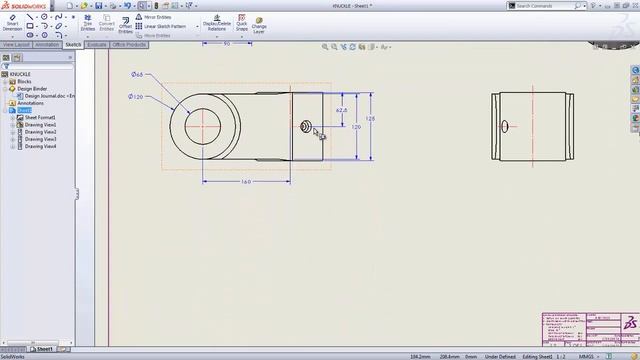Click the Ø65 diameter dimension

point(137,74)
